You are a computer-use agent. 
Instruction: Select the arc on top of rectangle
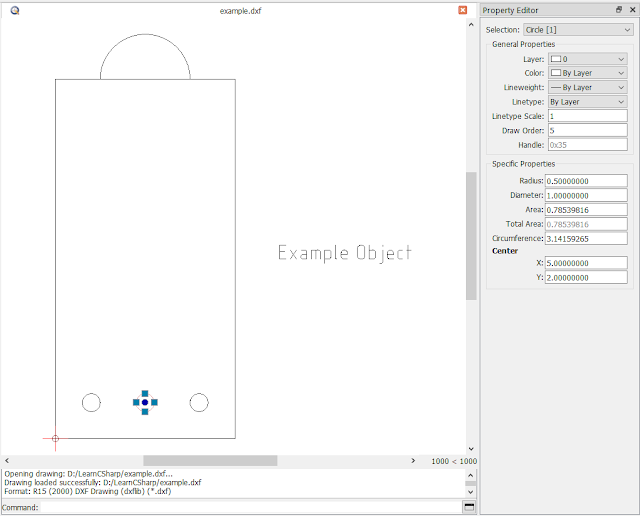(145, 35)
